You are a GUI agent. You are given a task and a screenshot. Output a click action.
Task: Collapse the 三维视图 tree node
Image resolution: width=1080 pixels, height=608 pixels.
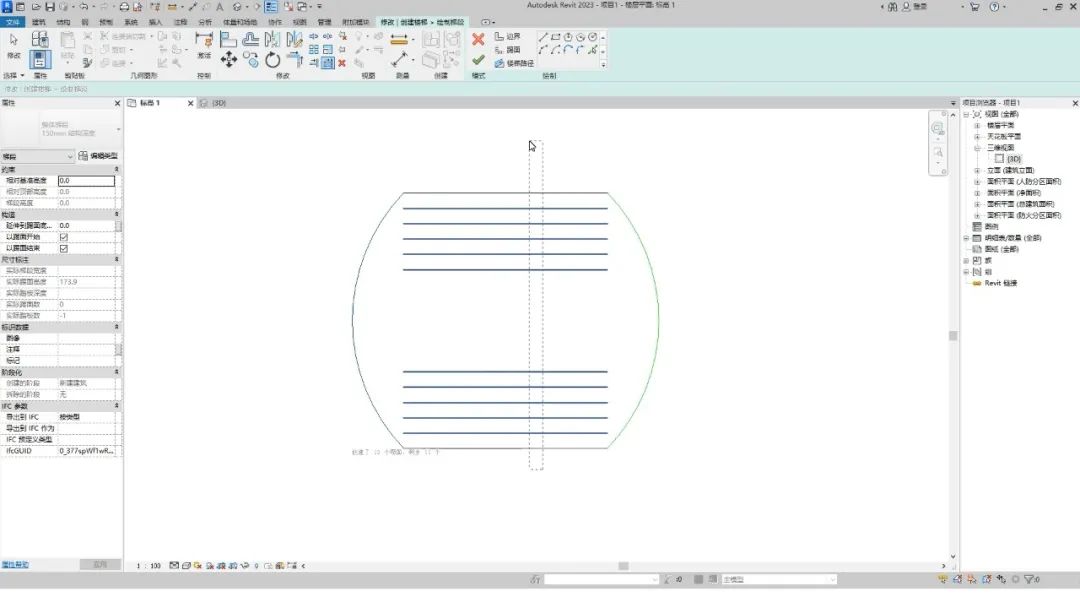click(x=977, y=148)
